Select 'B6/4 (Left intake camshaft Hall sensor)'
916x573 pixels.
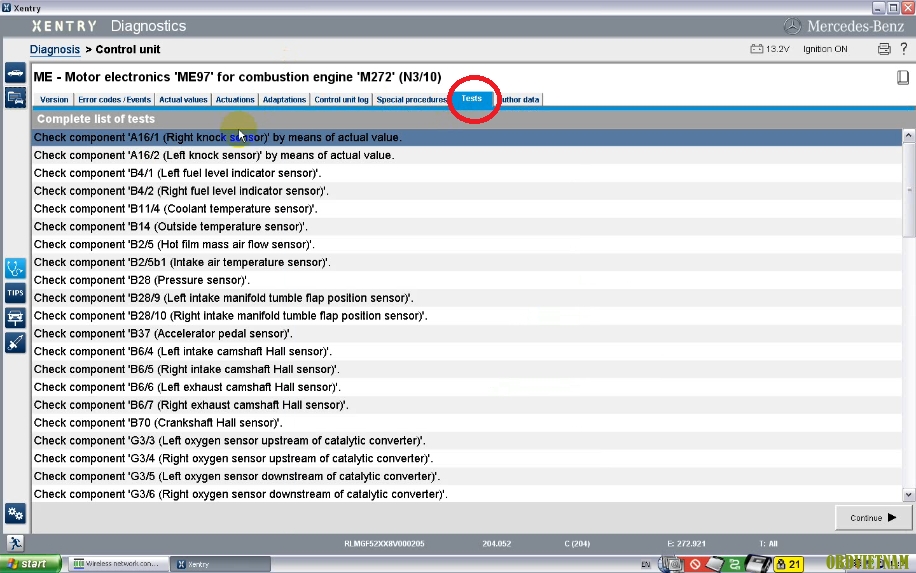tap(467, 351)
